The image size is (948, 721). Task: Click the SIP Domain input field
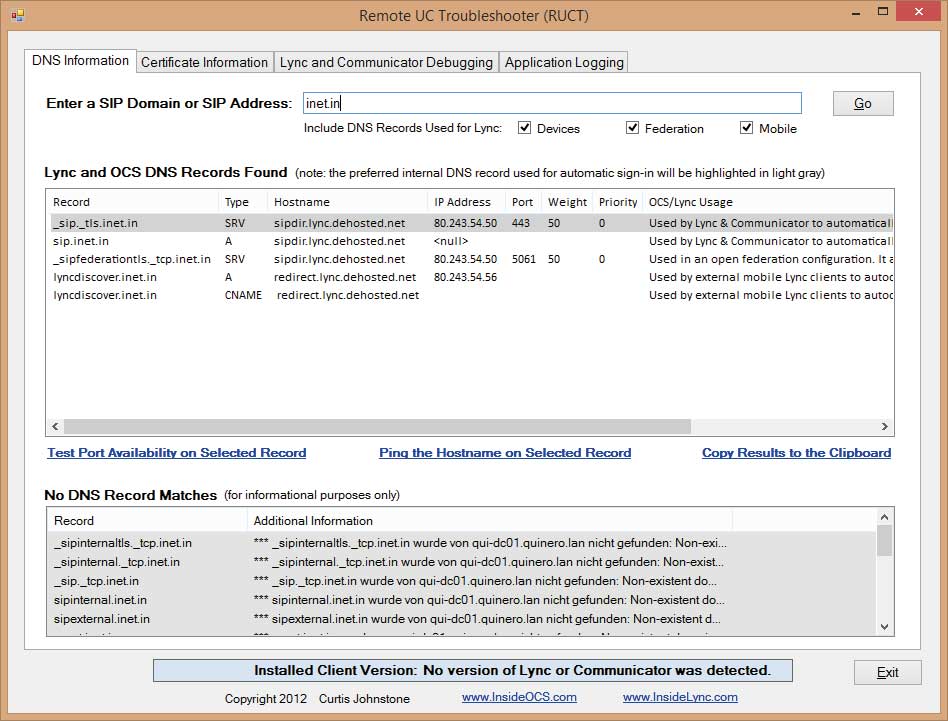pyautogui.click(x=552, y=103)
